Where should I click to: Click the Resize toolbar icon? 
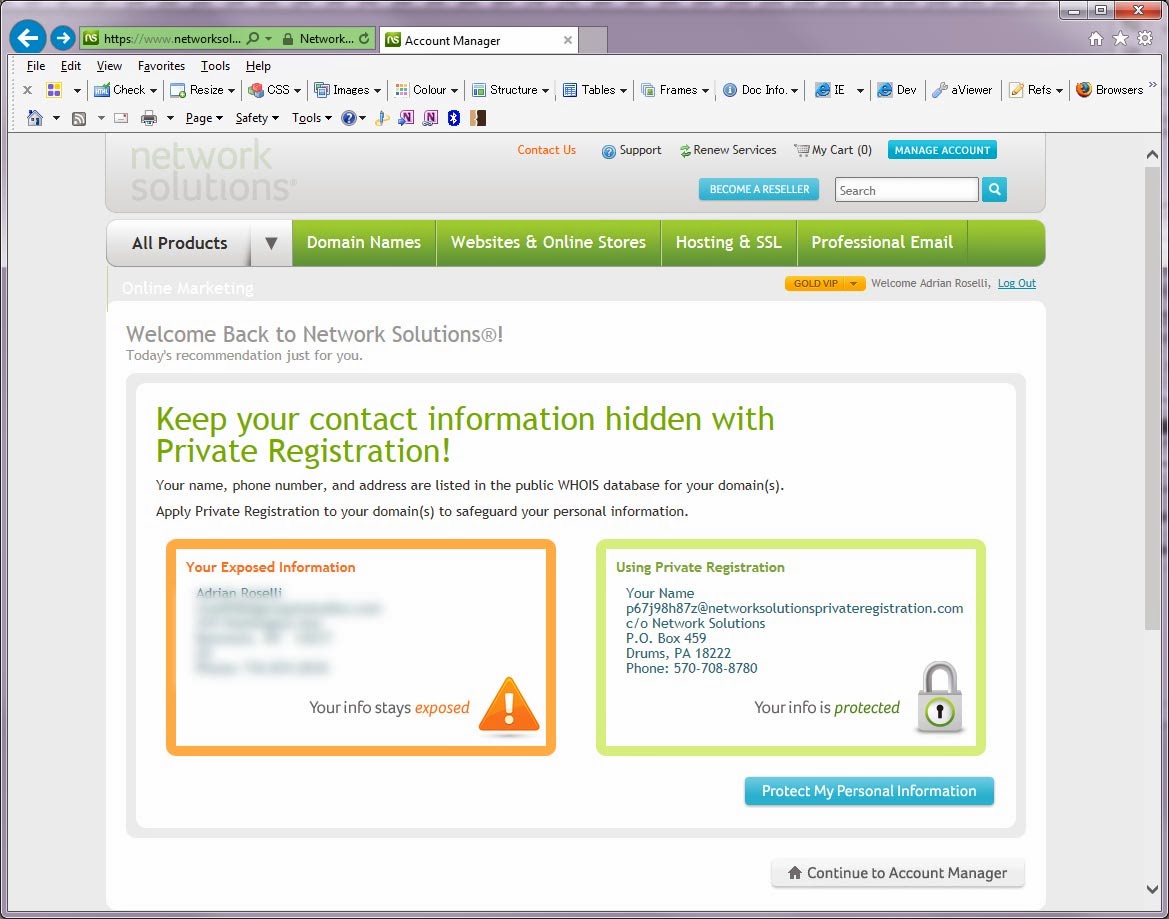coord(178,90)
